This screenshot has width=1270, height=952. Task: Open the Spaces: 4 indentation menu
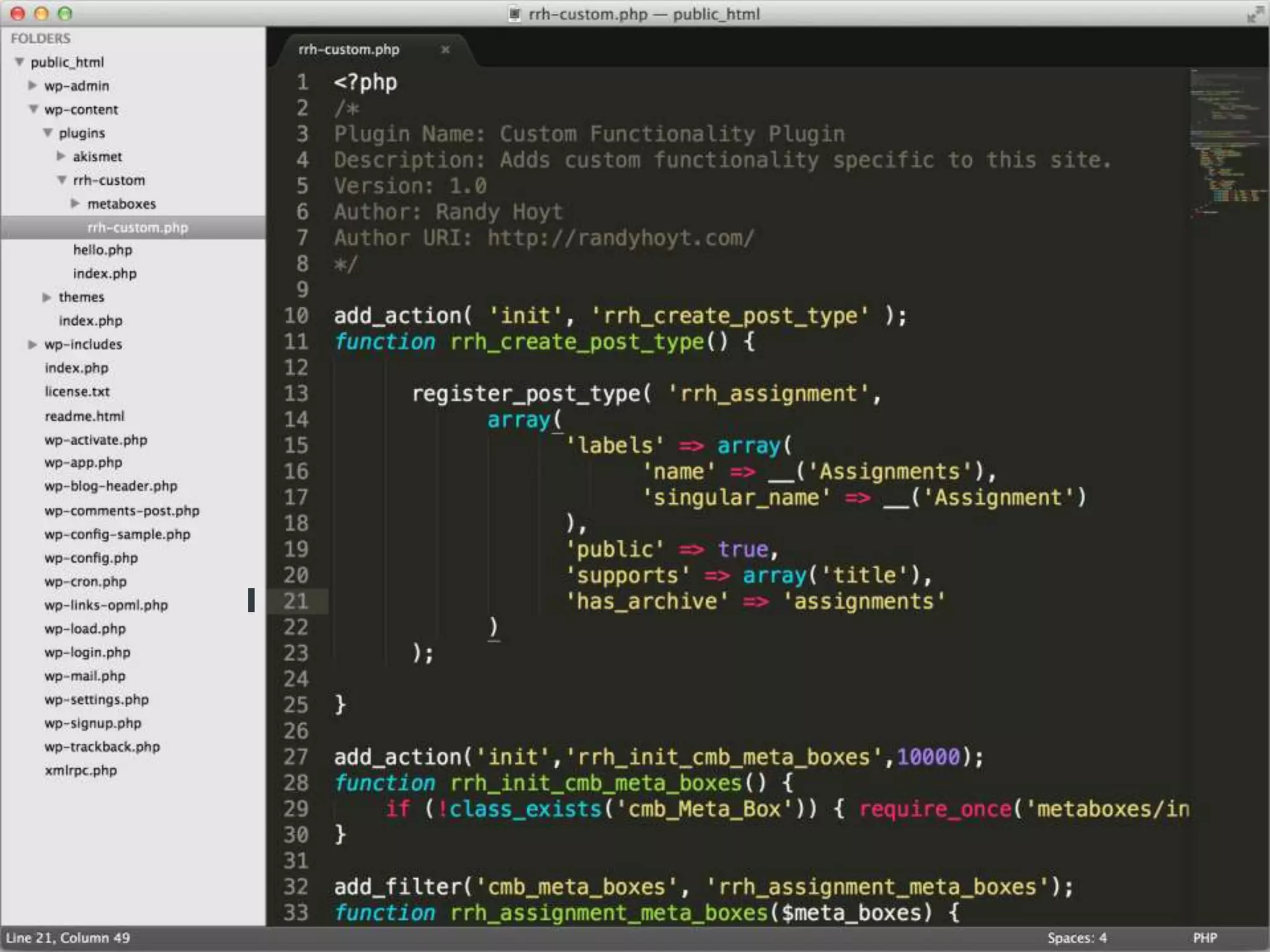click(x=1077, y=938)
